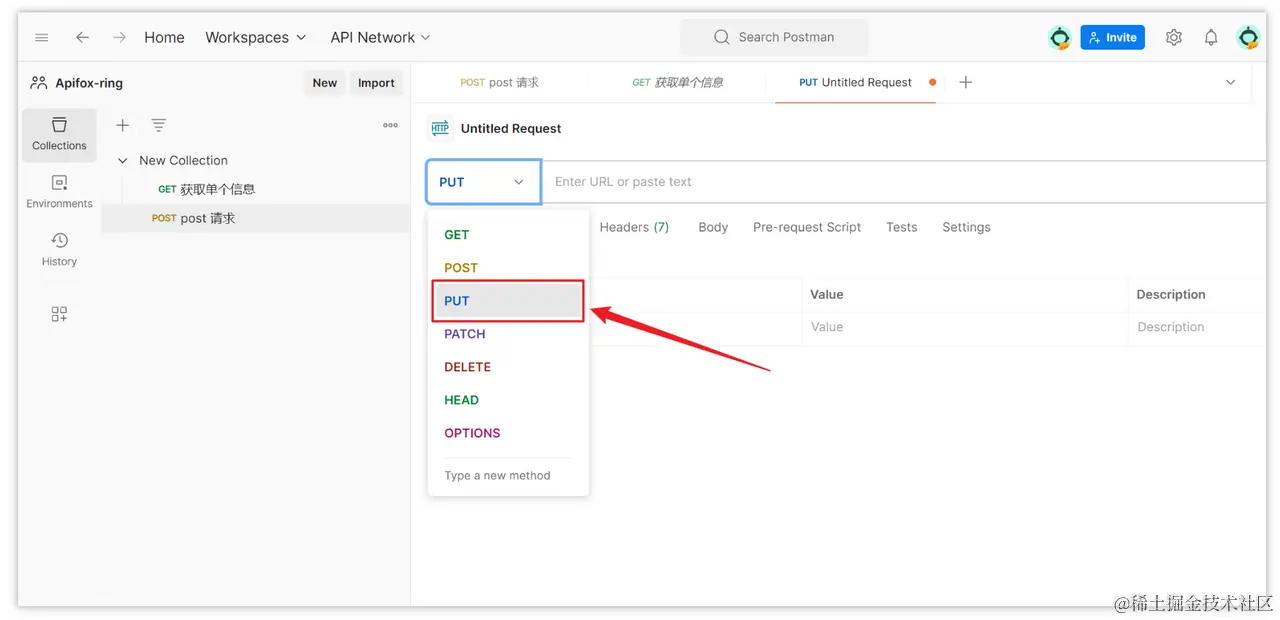Expand the API Network dropdown
1280x620 pixels.
tap(380, 37)
